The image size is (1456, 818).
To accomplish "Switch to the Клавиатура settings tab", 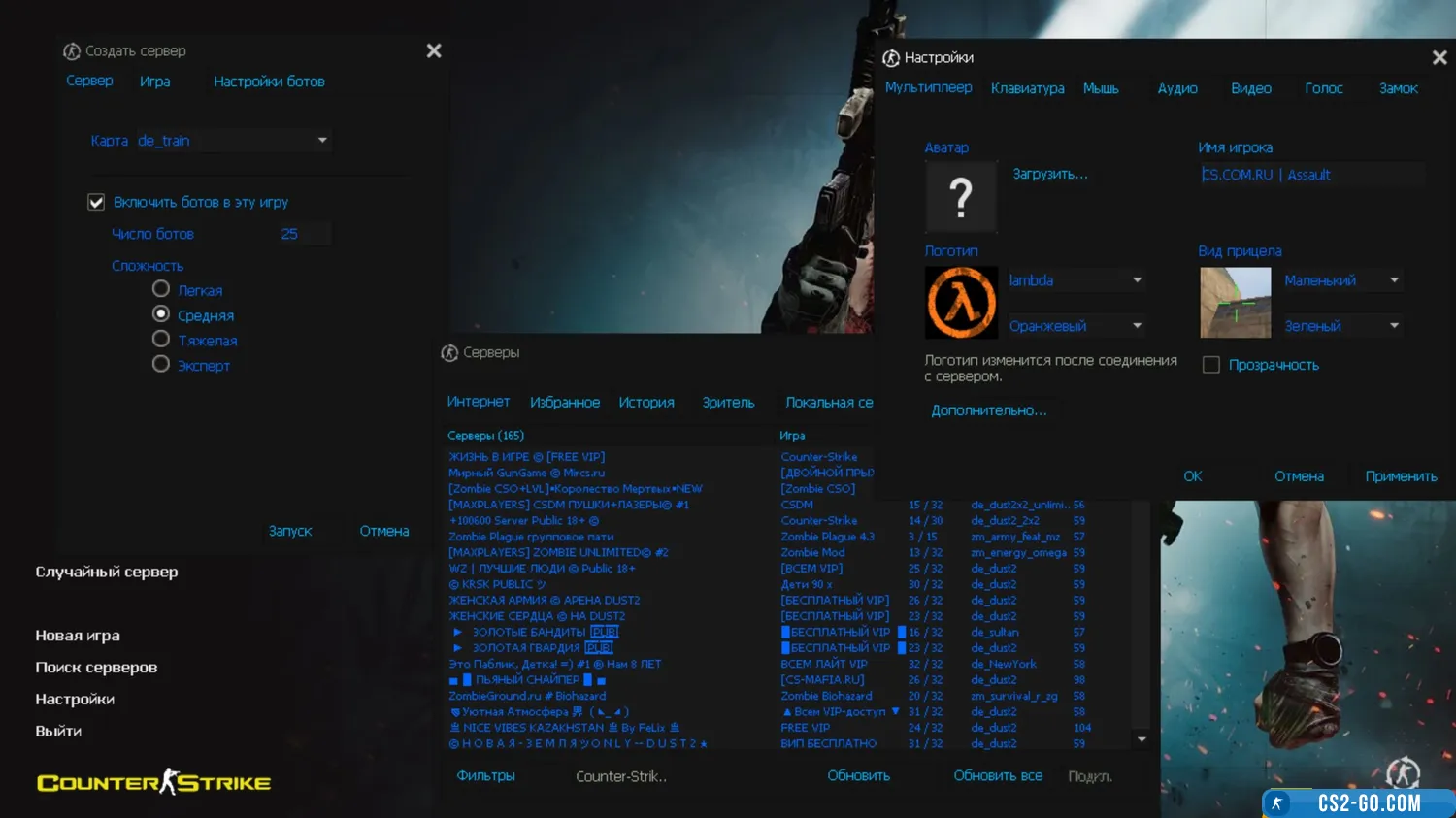I will click(1027, 88).
